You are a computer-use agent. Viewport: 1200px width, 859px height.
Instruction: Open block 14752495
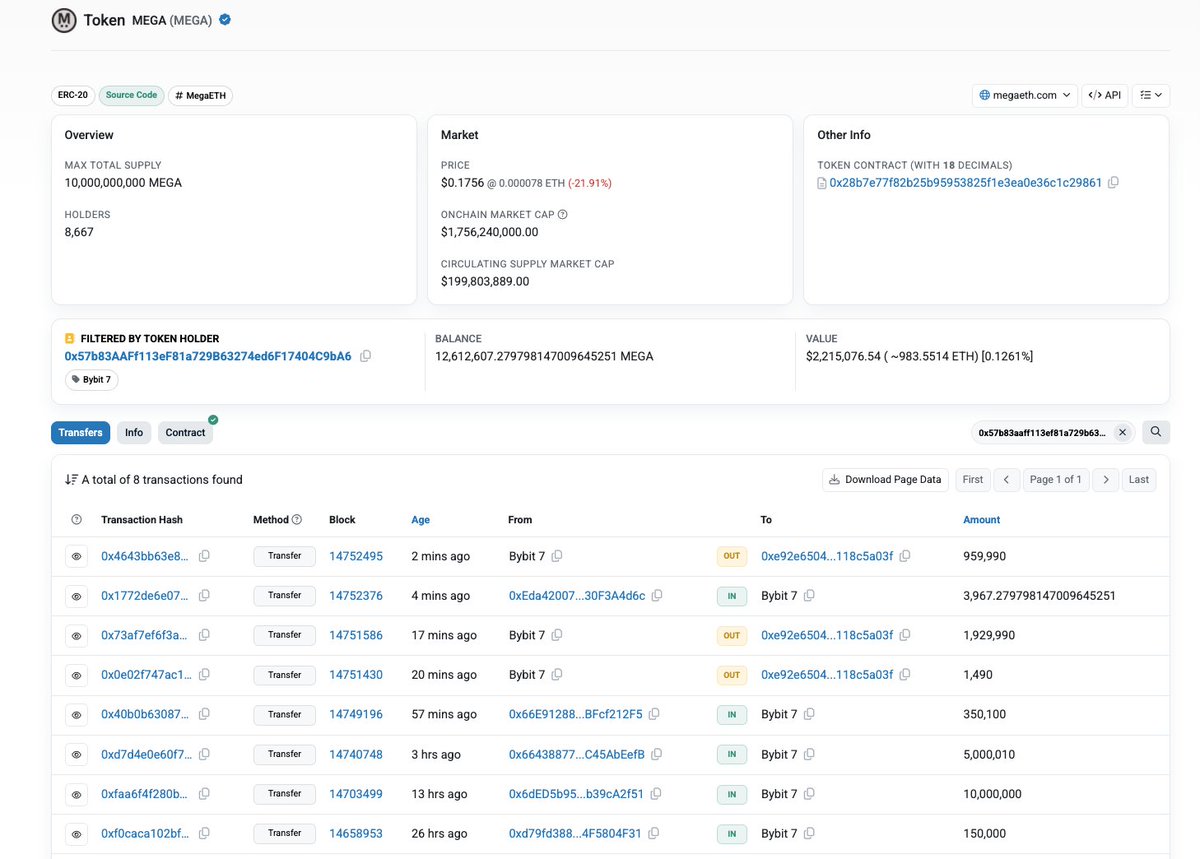point(356,556)
